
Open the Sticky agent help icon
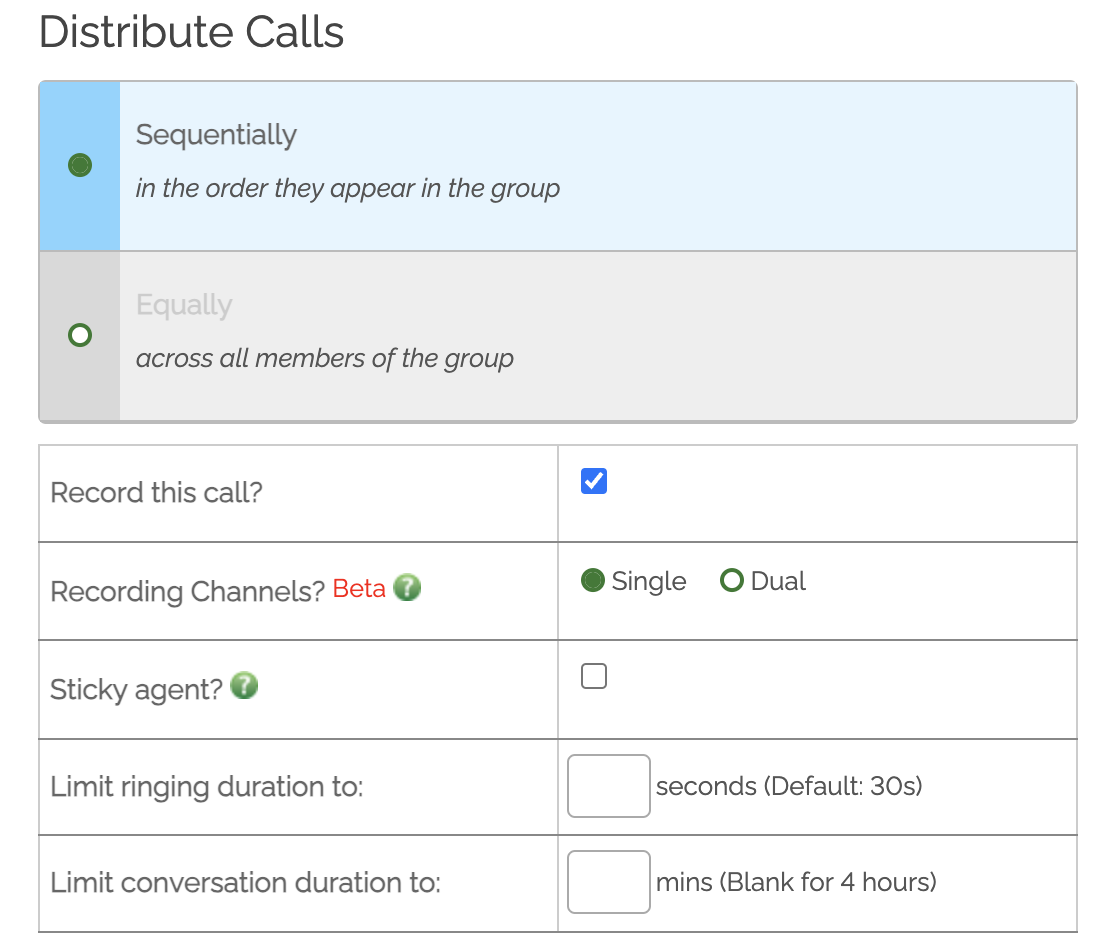(x=245, y=687)
